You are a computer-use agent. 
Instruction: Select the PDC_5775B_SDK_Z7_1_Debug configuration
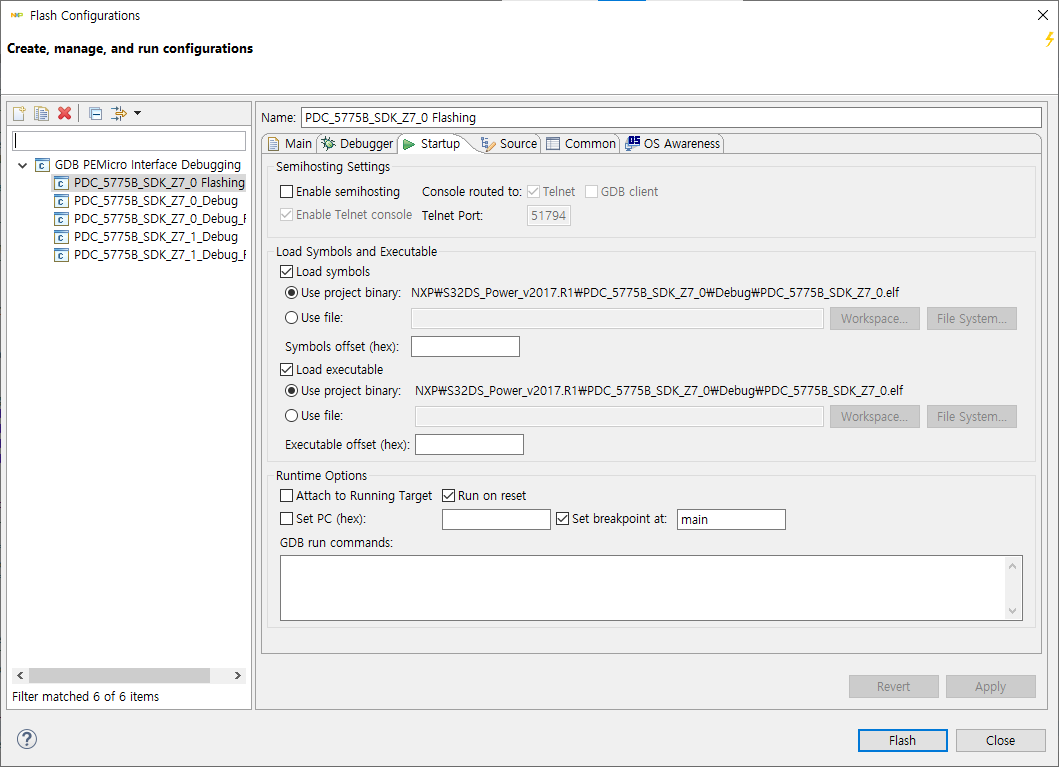coord(155,237)
